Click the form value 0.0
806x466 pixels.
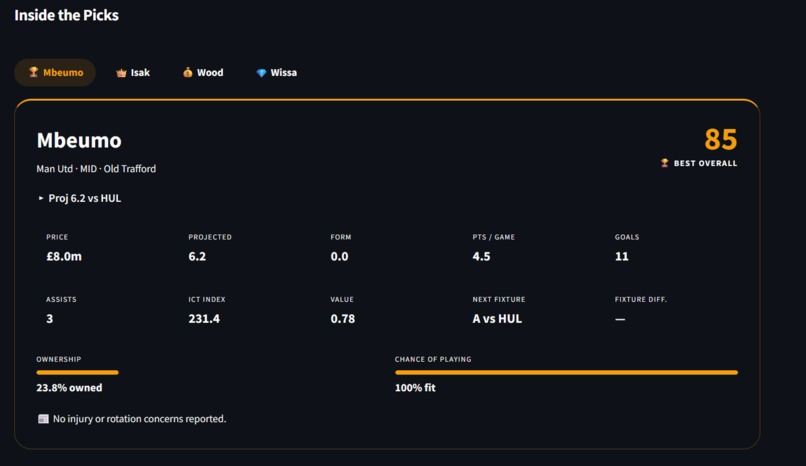click(339, 256)
